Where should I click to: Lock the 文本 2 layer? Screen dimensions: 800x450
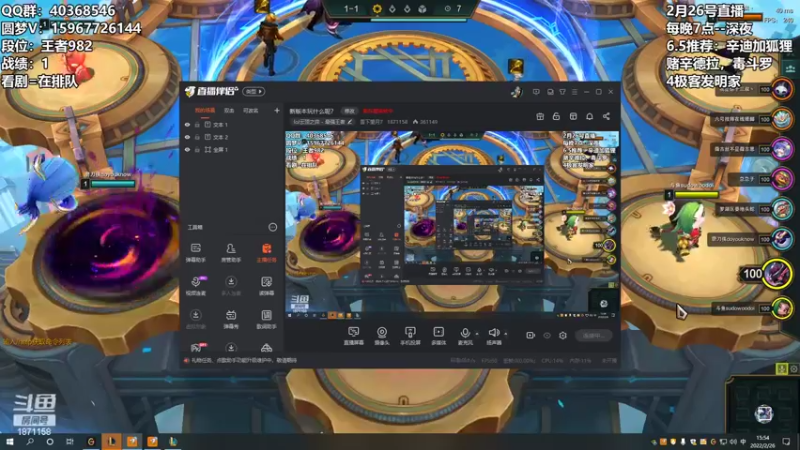pos(197,137)
